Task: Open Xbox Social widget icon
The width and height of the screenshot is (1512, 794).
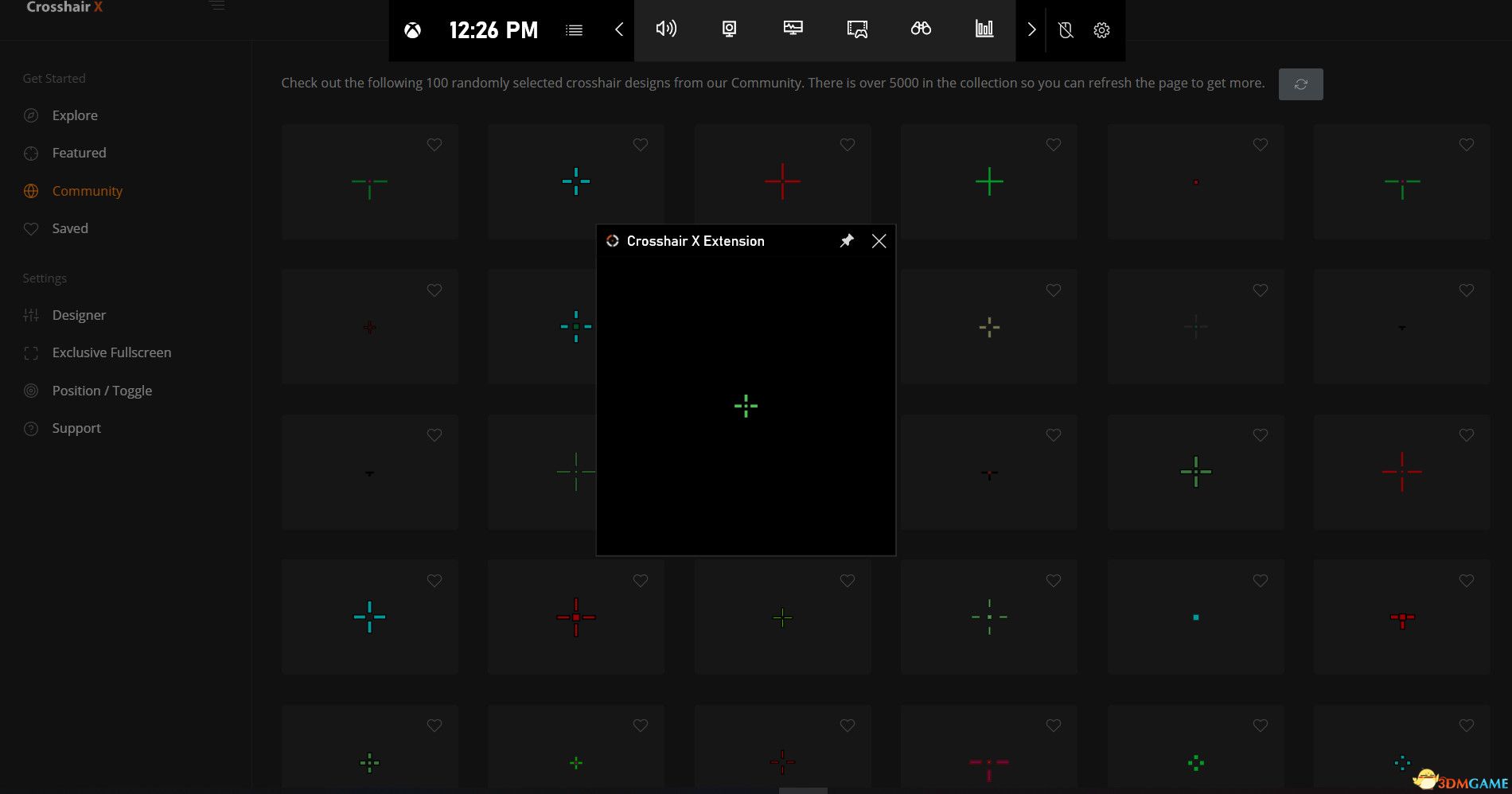Action: (857, 29)
